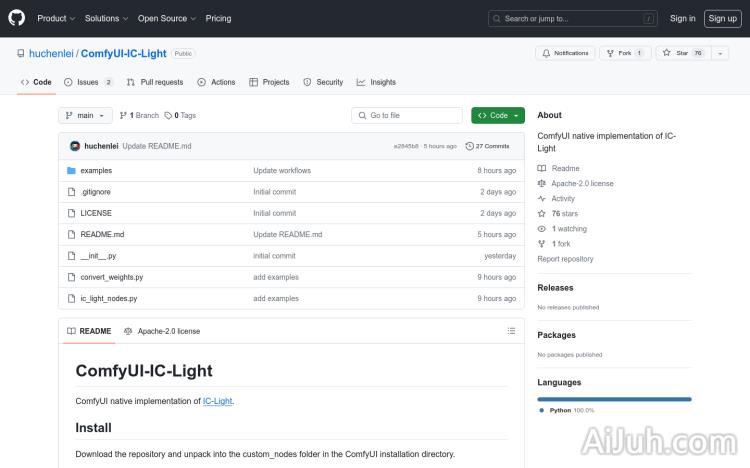Click the Activity pulse icon link

[x=542, y=199]
